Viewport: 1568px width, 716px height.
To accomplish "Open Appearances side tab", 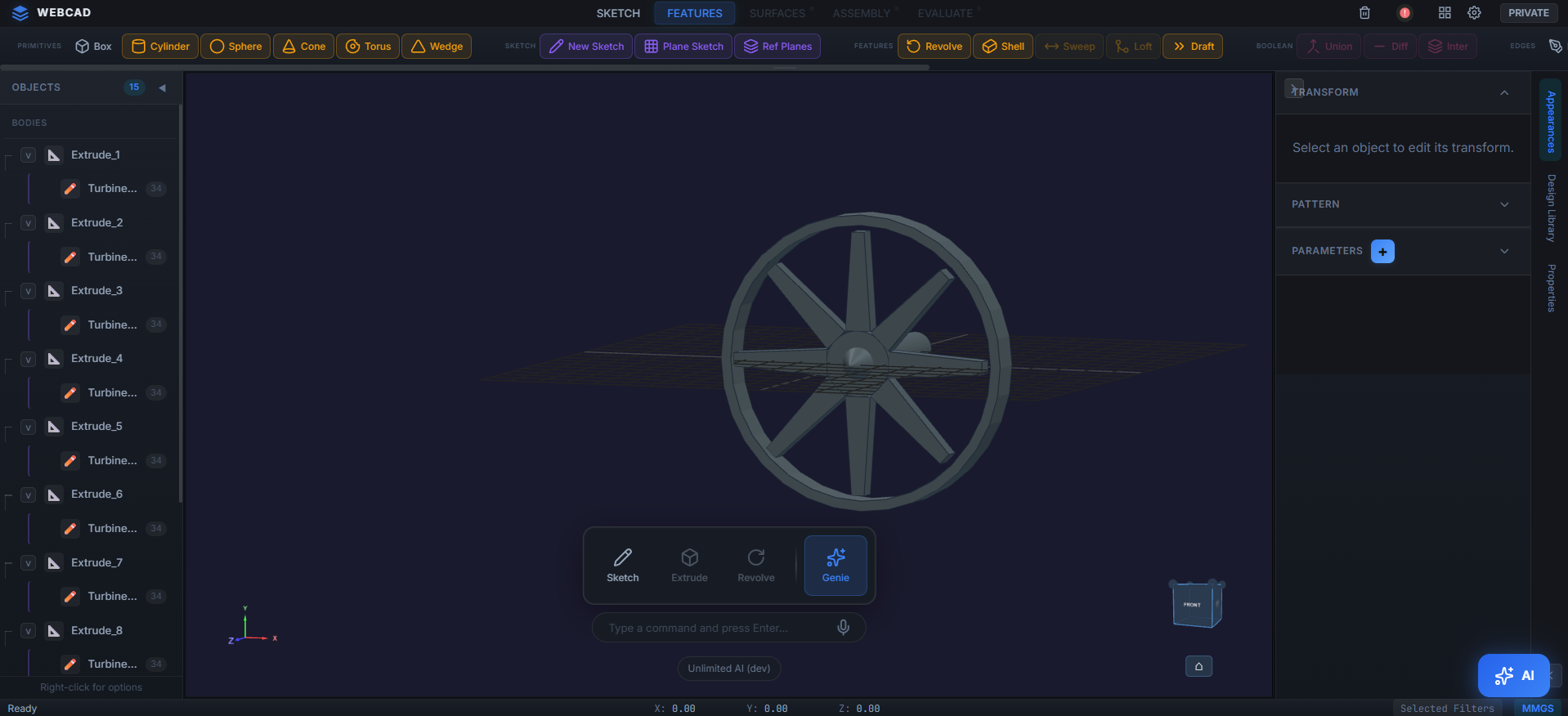I will [x=1550, y=122].
